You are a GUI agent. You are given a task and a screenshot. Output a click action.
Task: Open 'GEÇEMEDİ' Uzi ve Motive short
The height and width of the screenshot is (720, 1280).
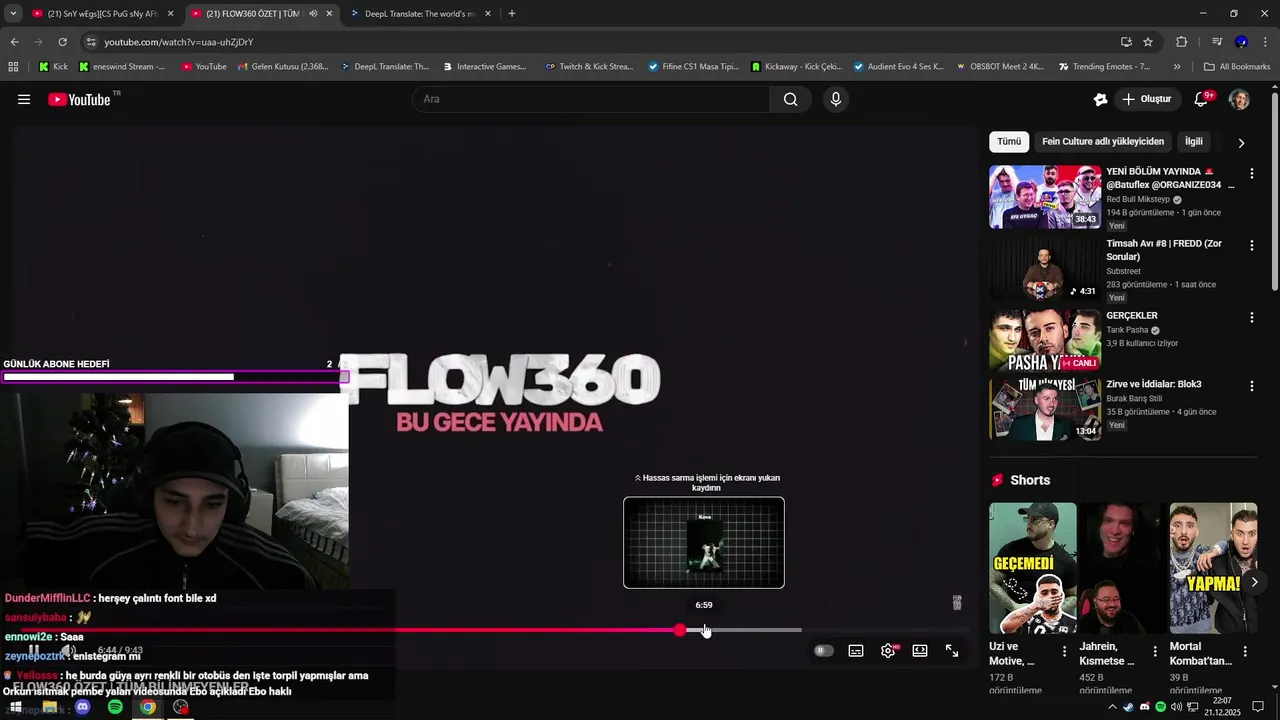(x=1033, y=568)
